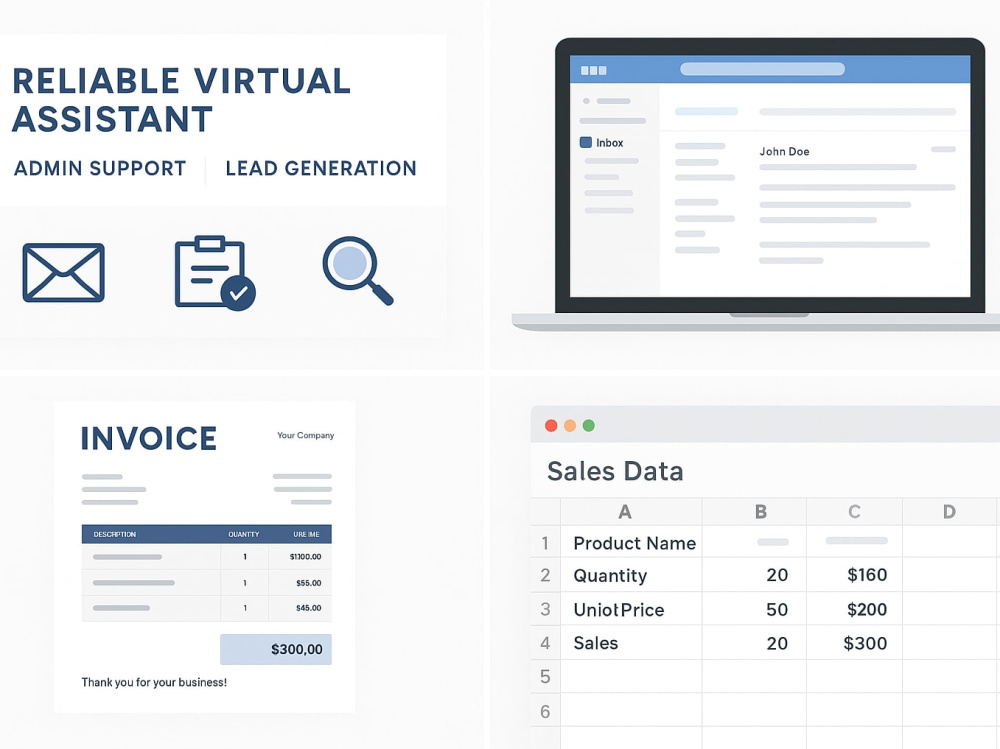Click the UniotPrice cell
1000x749 pixels.
631,609
